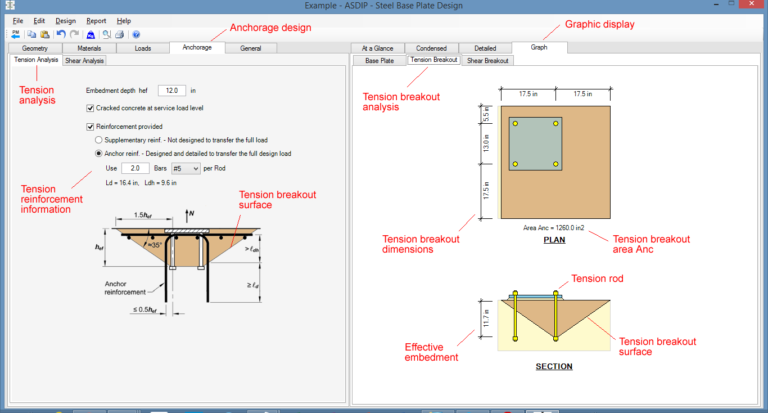Show the Shear Breakout graph tab

[488, 61]
